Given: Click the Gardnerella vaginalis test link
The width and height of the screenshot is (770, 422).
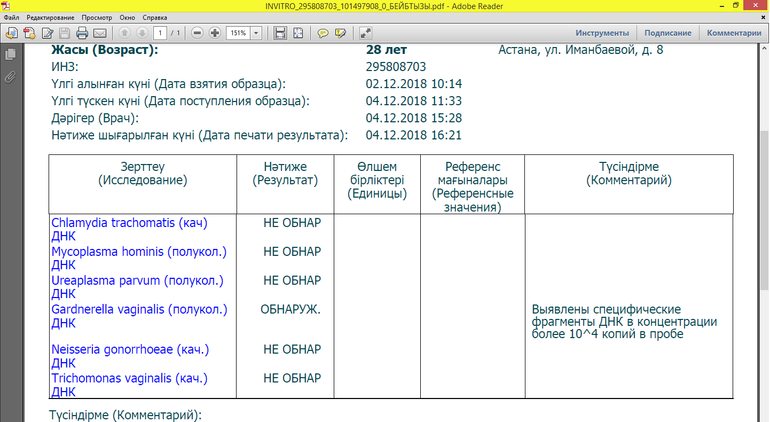Looking at the screenshot, I should (x=139, y=309).
